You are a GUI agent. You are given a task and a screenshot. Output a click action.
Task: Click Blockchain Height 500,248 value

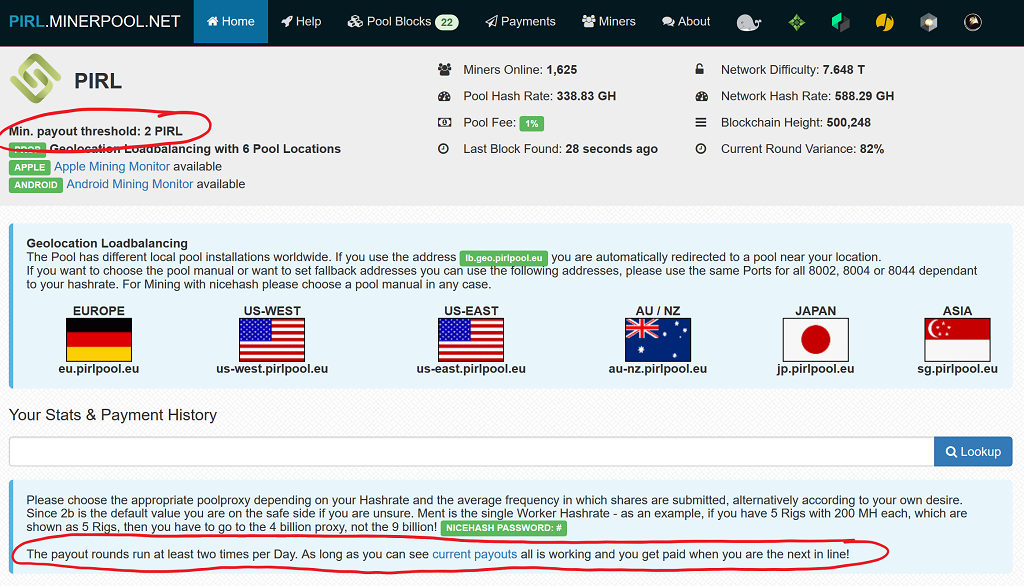(848, 122)
